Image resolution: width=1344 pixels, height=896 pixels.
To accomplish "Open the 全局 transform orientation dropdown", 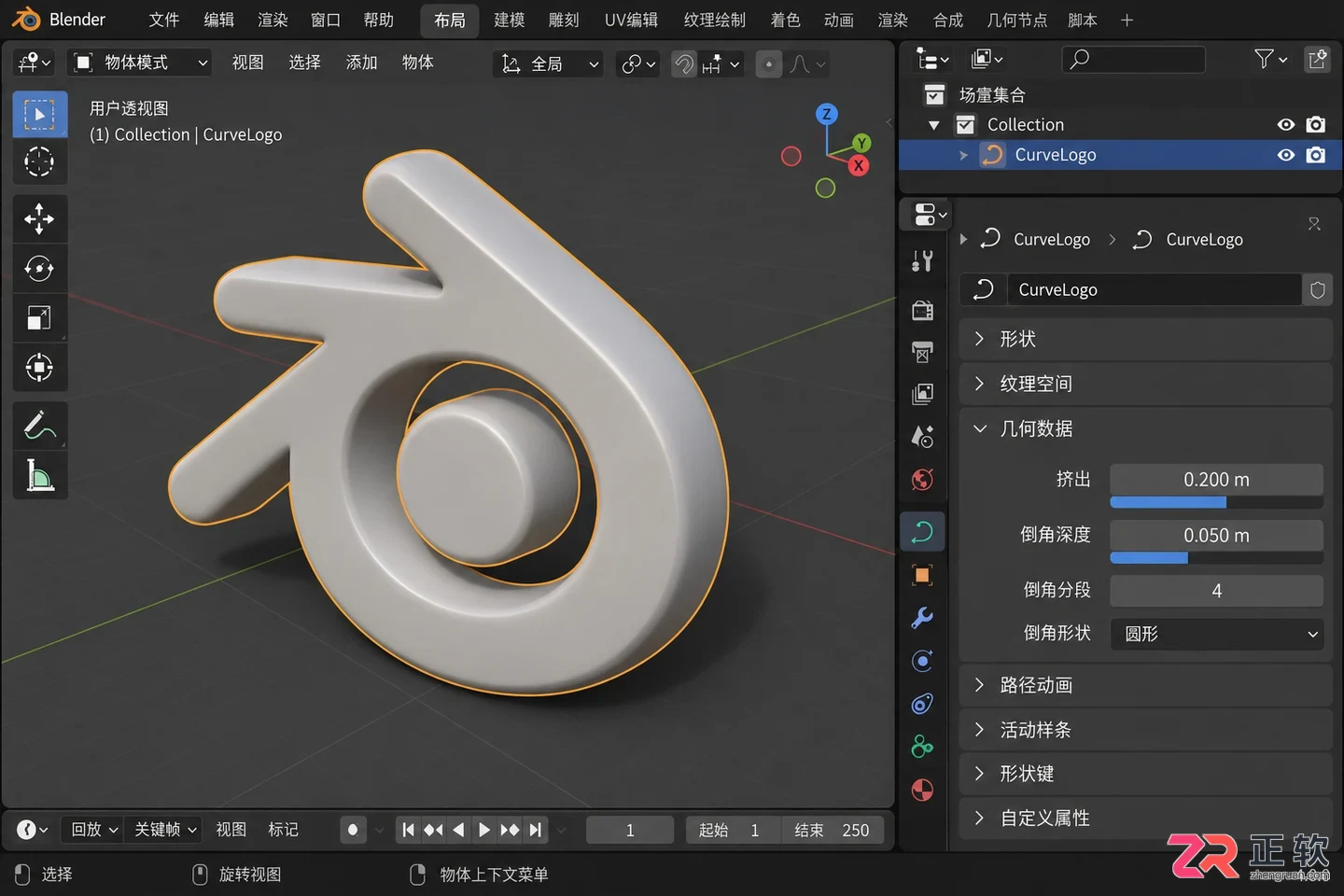I will click(x=550, y=63).
